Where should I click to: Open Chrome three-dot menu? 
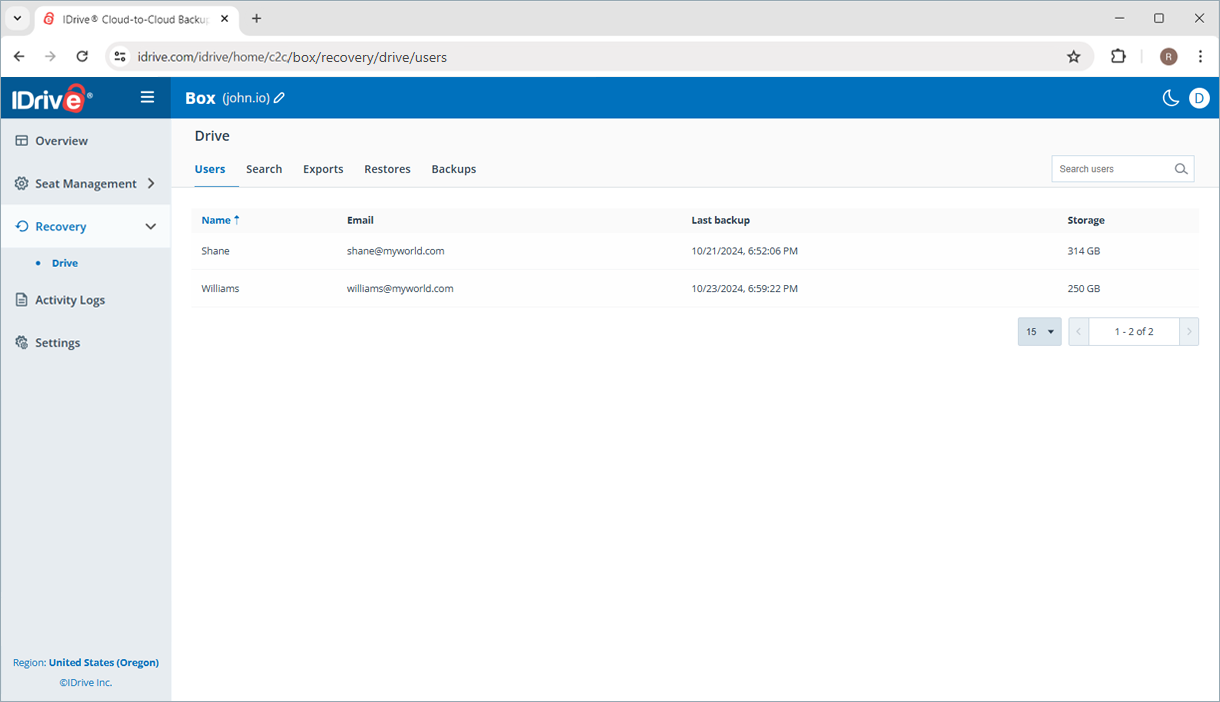tap(1200, 57)
